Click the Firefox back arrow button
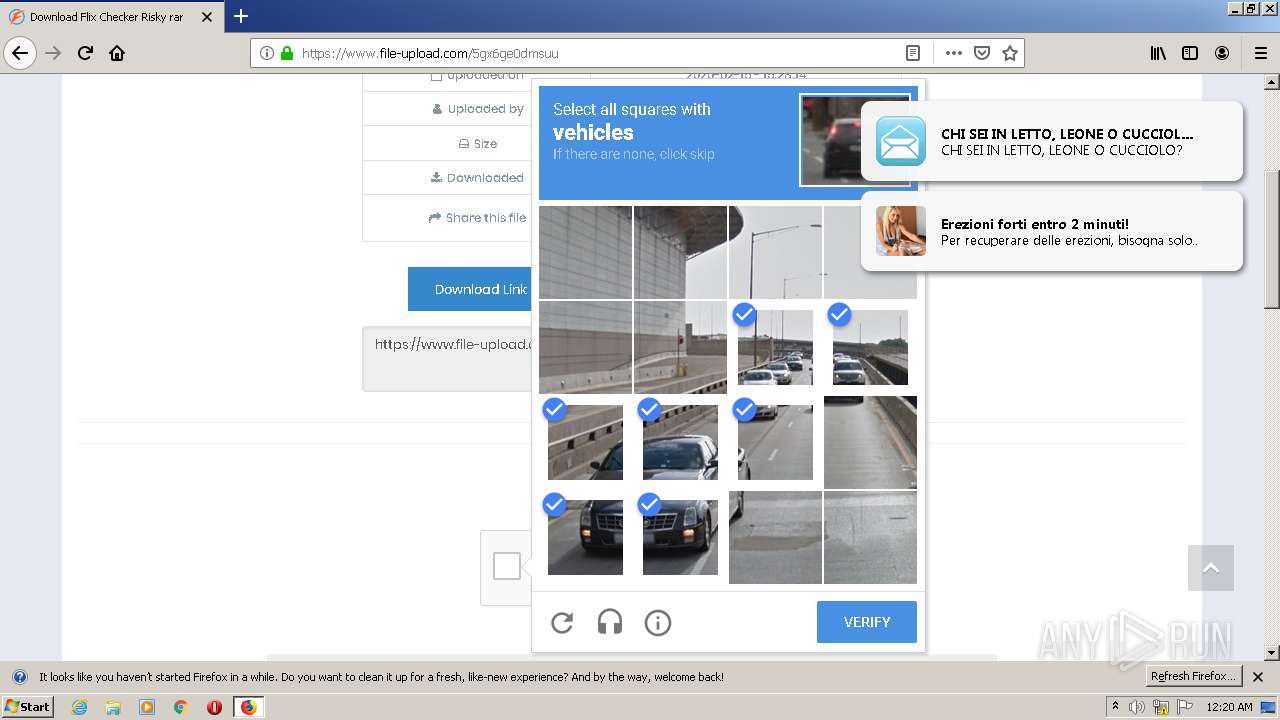This screenshot has width=1280, height=720. click(20, 53)
